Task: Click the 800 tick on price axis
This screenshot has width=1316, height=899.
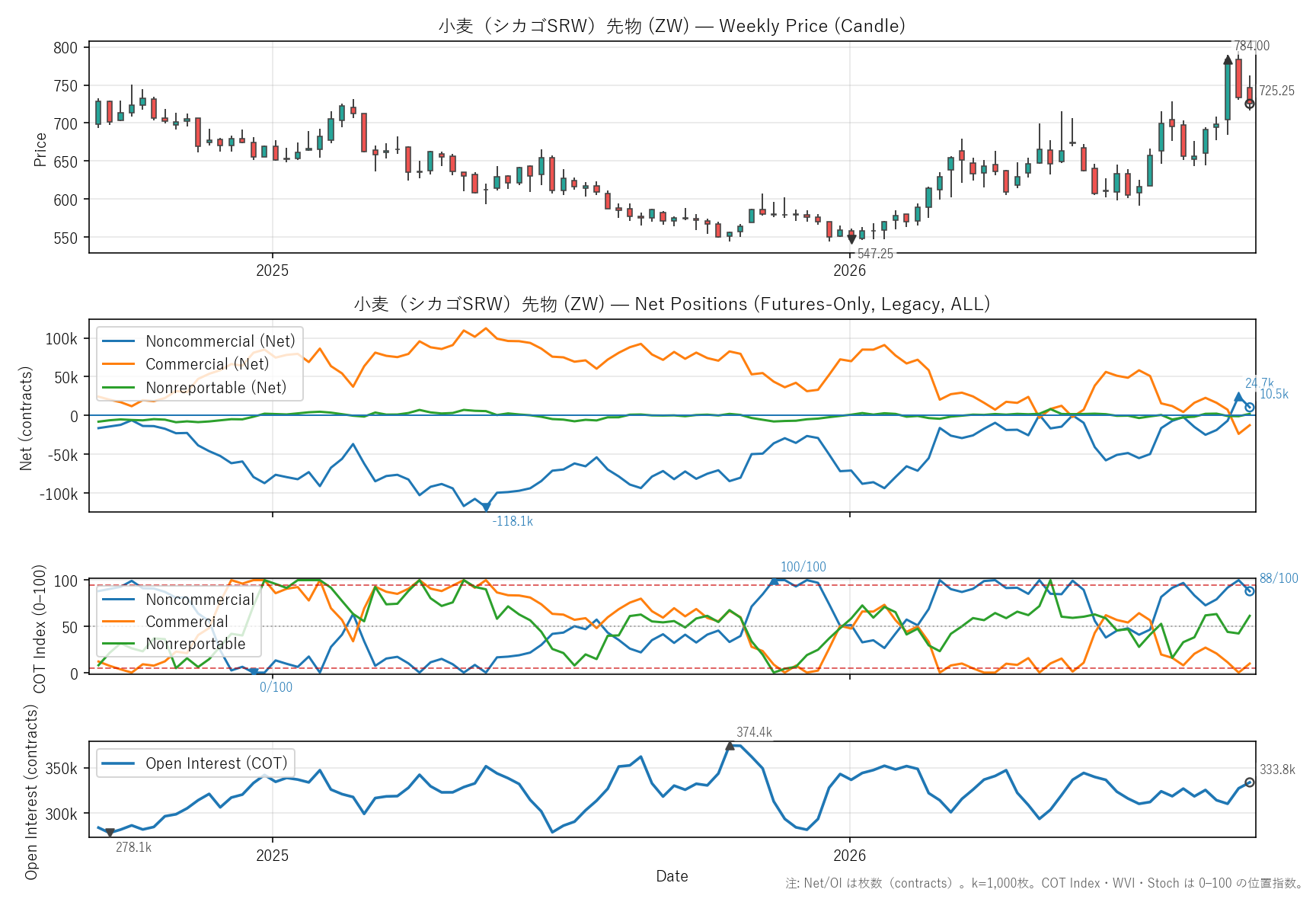Action: pos(65,48)
